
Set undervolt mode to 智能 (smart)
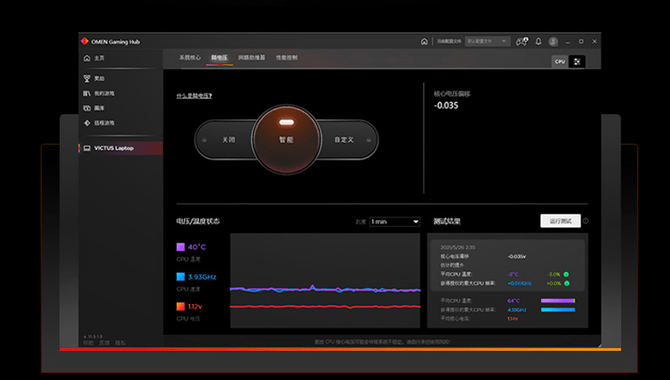[286, 140]
